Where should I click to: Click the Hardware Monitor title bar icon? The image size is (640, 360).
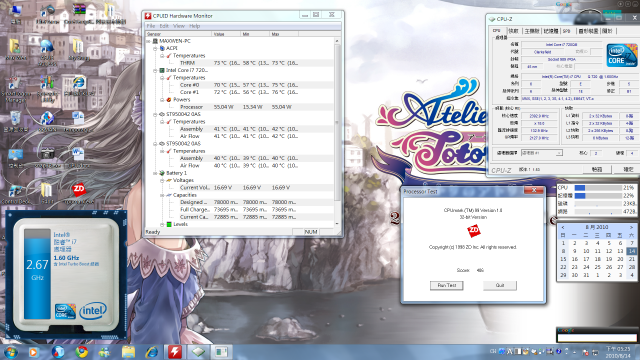point(148,16)
